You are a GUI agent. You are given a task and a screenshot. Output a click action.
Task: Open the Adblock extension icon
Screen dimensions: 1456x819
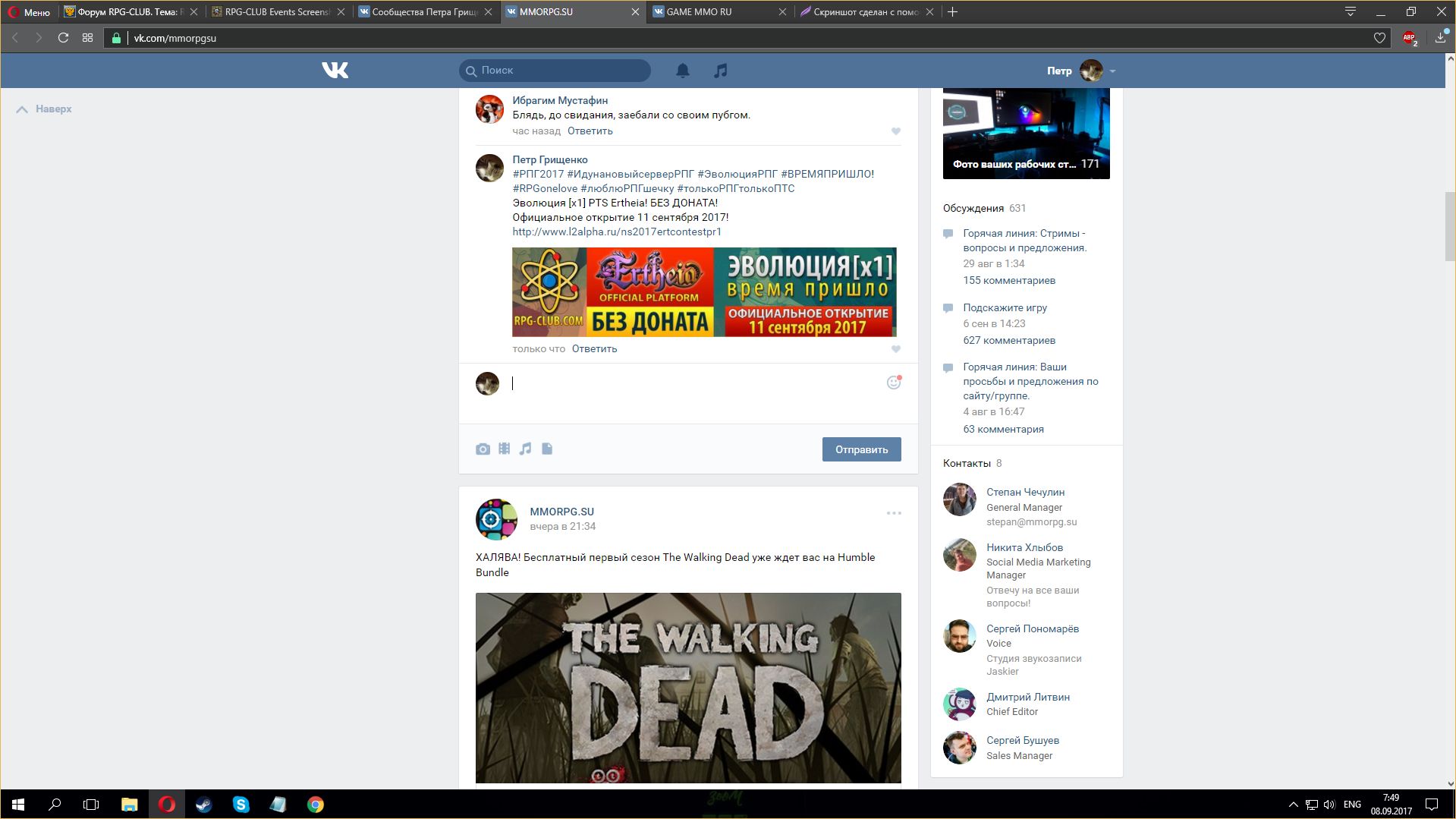pyautogui.click(x=1410, y=38)
